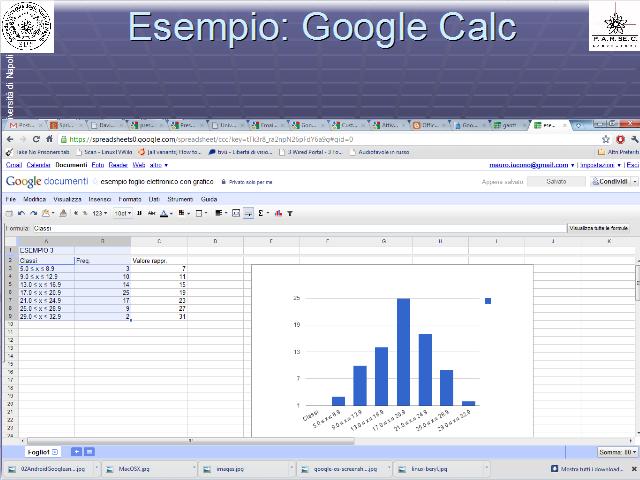The image size is (640, 480).
Task: Open the wrench settings icon in Chrome
Action: click(635, 140)
